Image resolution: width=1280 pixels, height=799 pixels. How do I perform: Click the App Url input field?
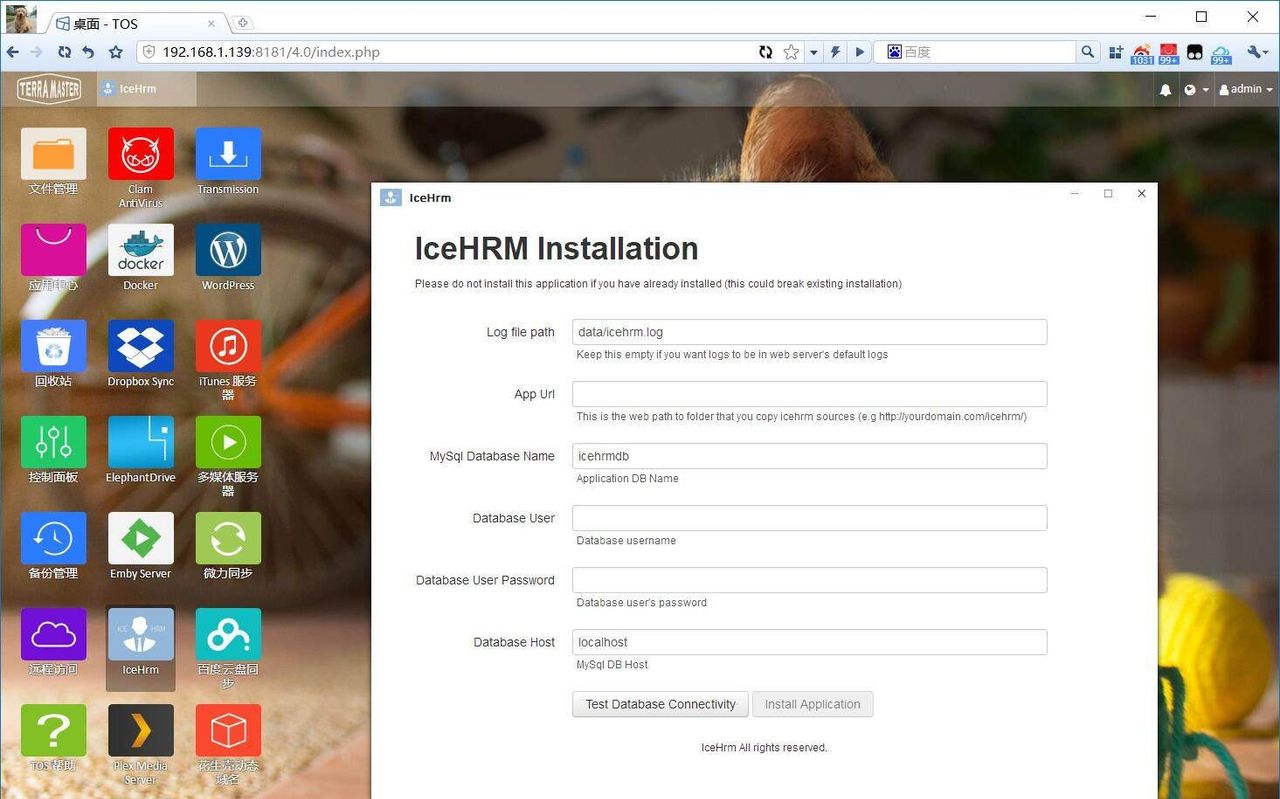coord(809,394)
